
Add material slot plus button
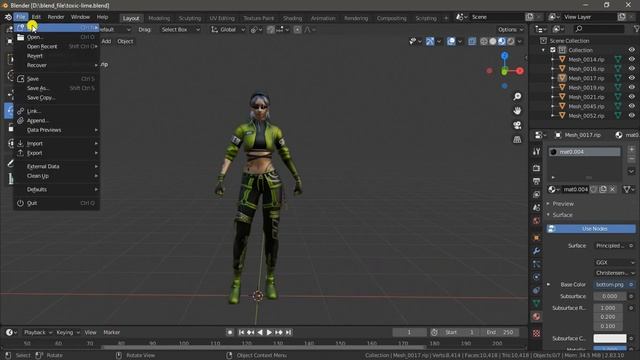631,149
